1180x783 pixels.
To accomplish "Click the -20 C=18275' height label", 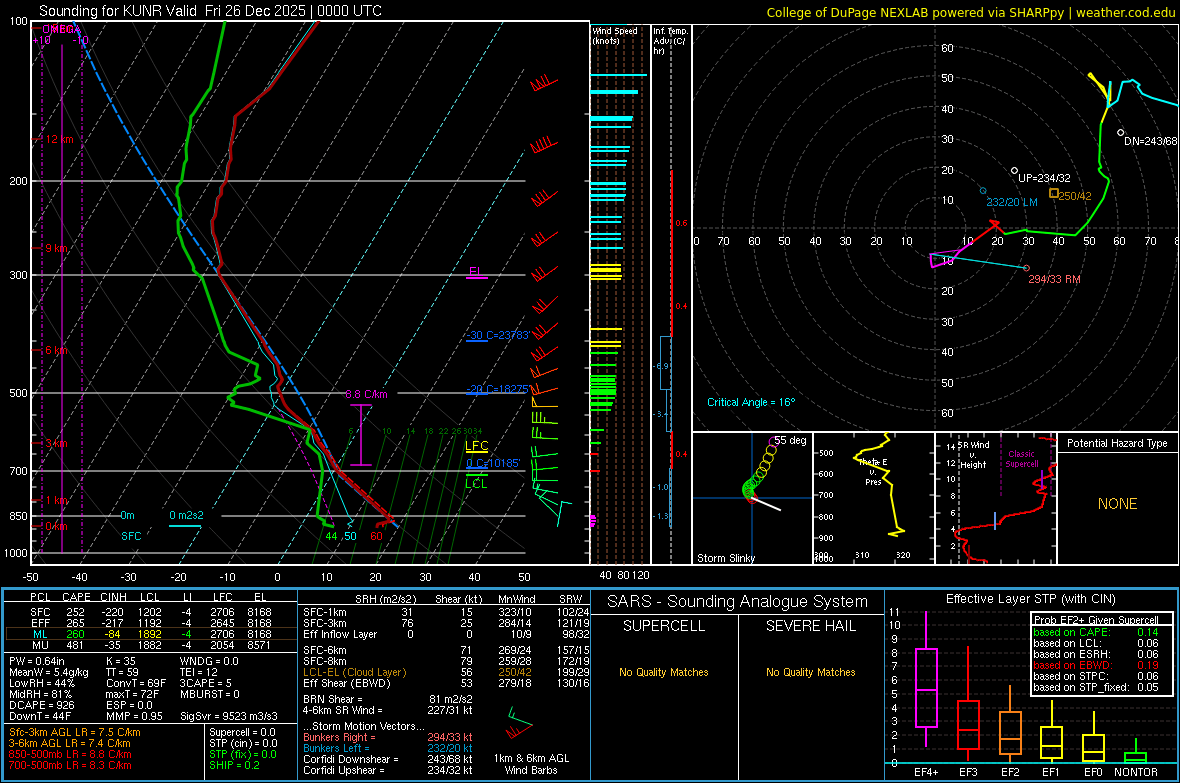I will (x=498, y=389).
